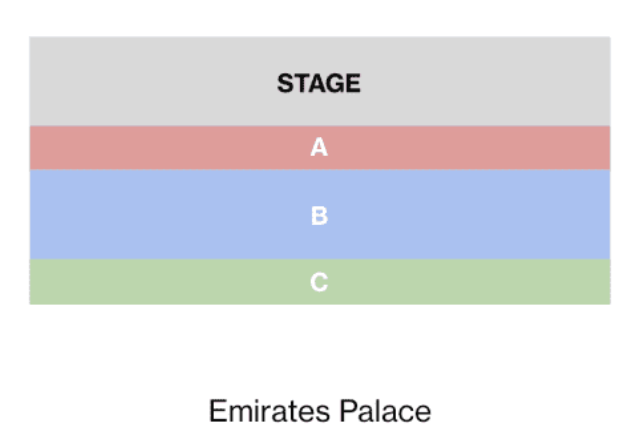Click the bold STAGE text

pos(319,83)
